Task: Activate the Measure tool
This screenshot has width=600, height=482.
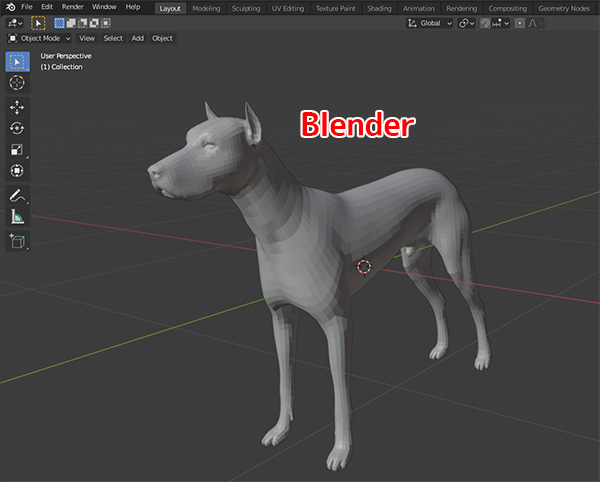Action: 17,216
